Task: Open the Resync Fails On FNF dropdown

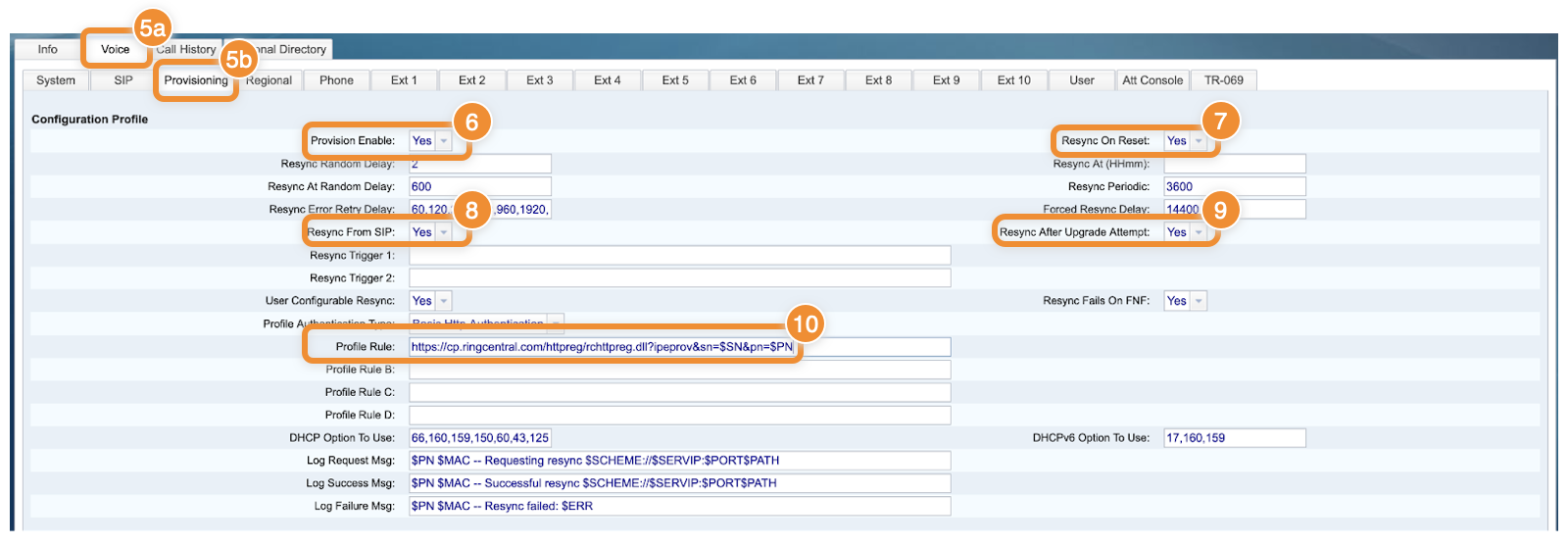Action: pos(1186,301)
